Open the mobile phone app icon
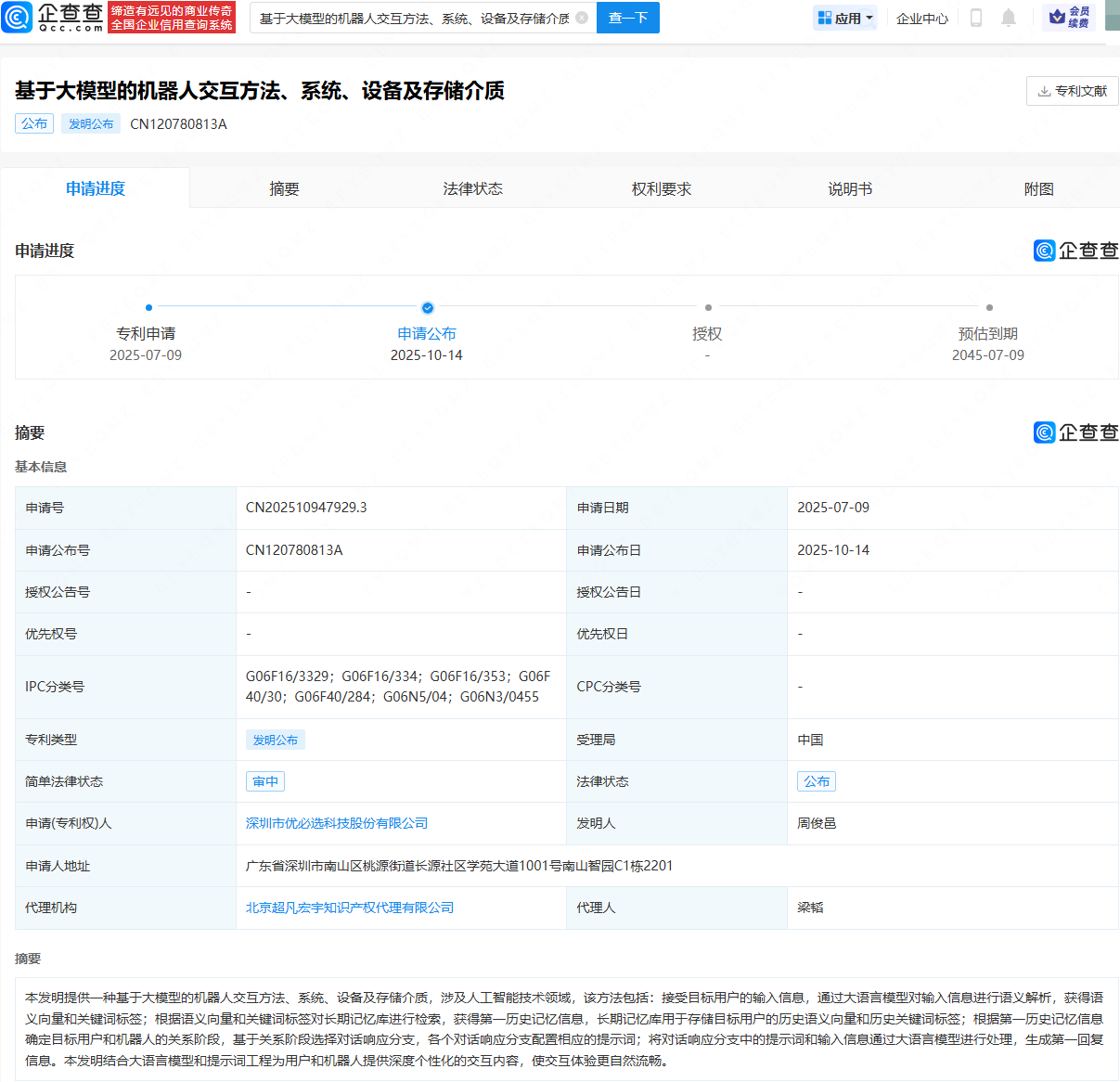 pos(975,18)
